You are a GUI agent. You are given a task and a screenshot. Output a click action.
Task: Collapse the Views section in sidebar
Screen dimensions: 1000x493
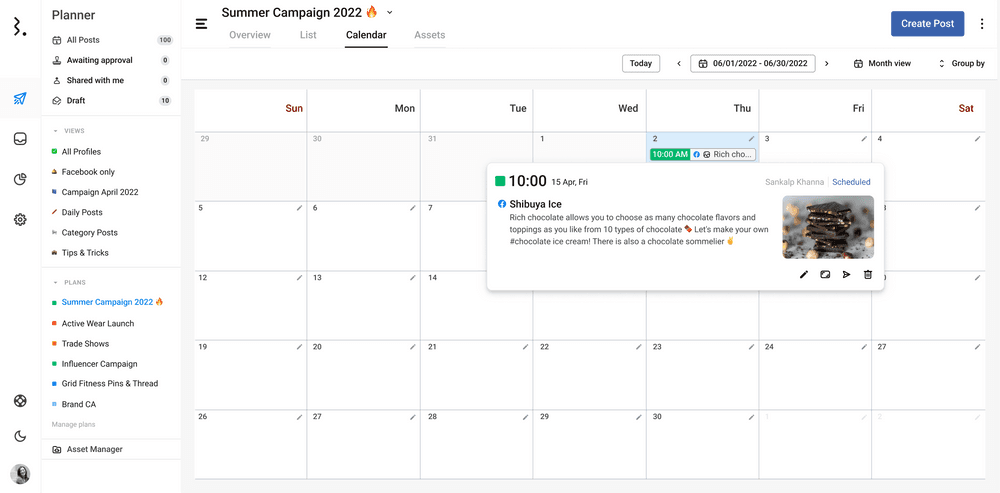pos(55,131)
